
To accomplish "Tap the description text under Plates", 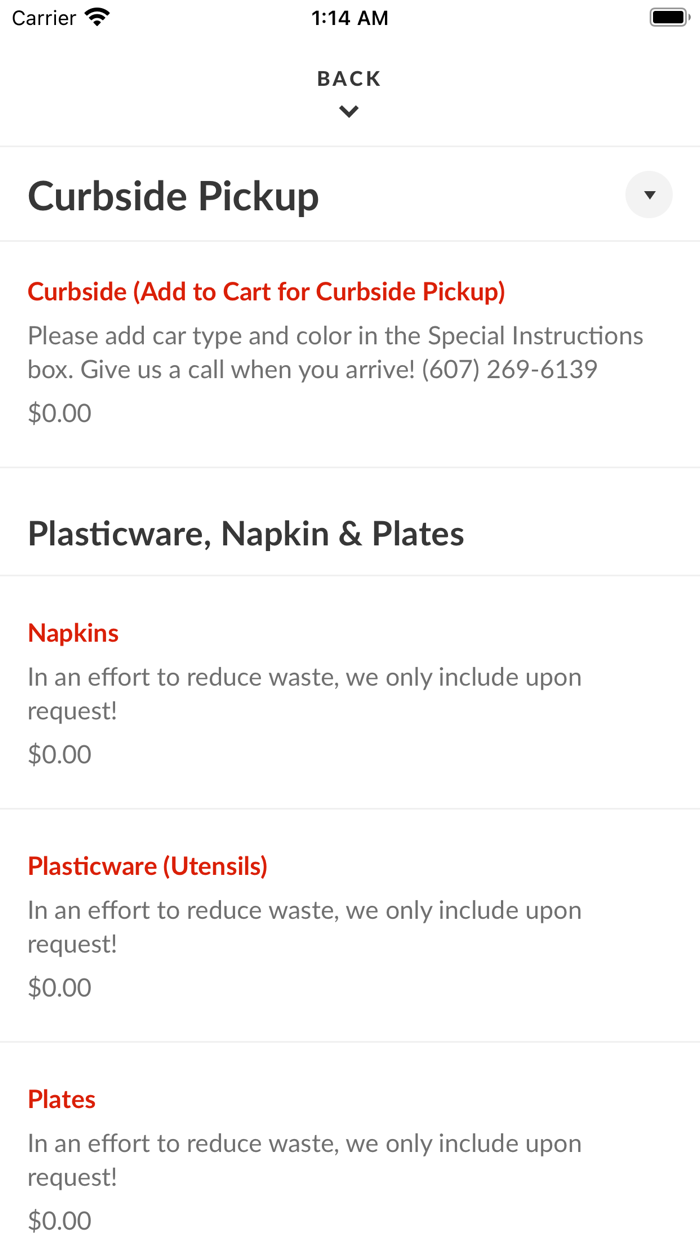I will 304,1159.
